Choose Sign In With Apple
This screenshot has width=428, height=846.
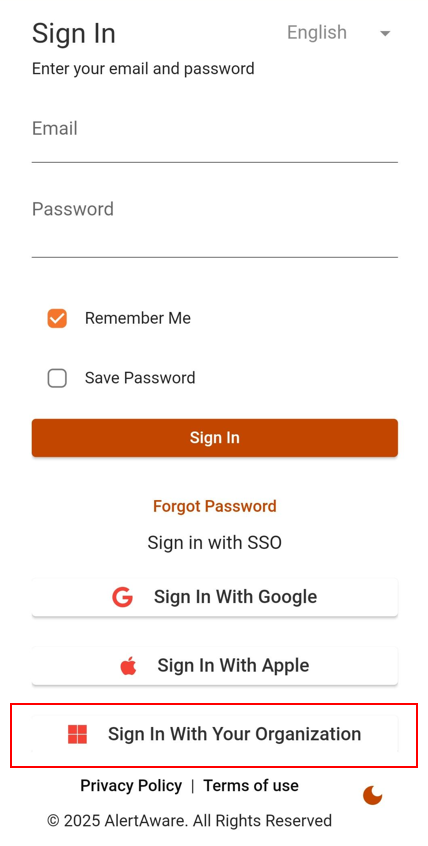coord(215,666)
